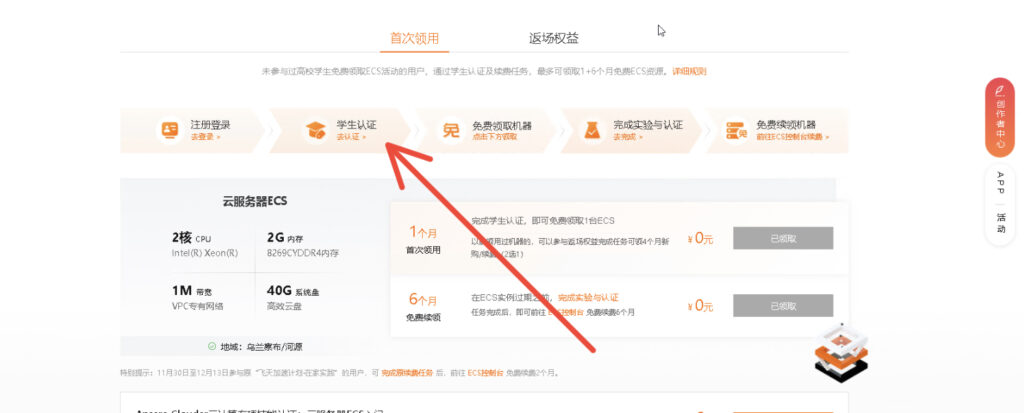Image resolution: width=1024 pixels, height=413 pixels.
Task: Open the 完成原续费任务 link
Action: [407, 373]
